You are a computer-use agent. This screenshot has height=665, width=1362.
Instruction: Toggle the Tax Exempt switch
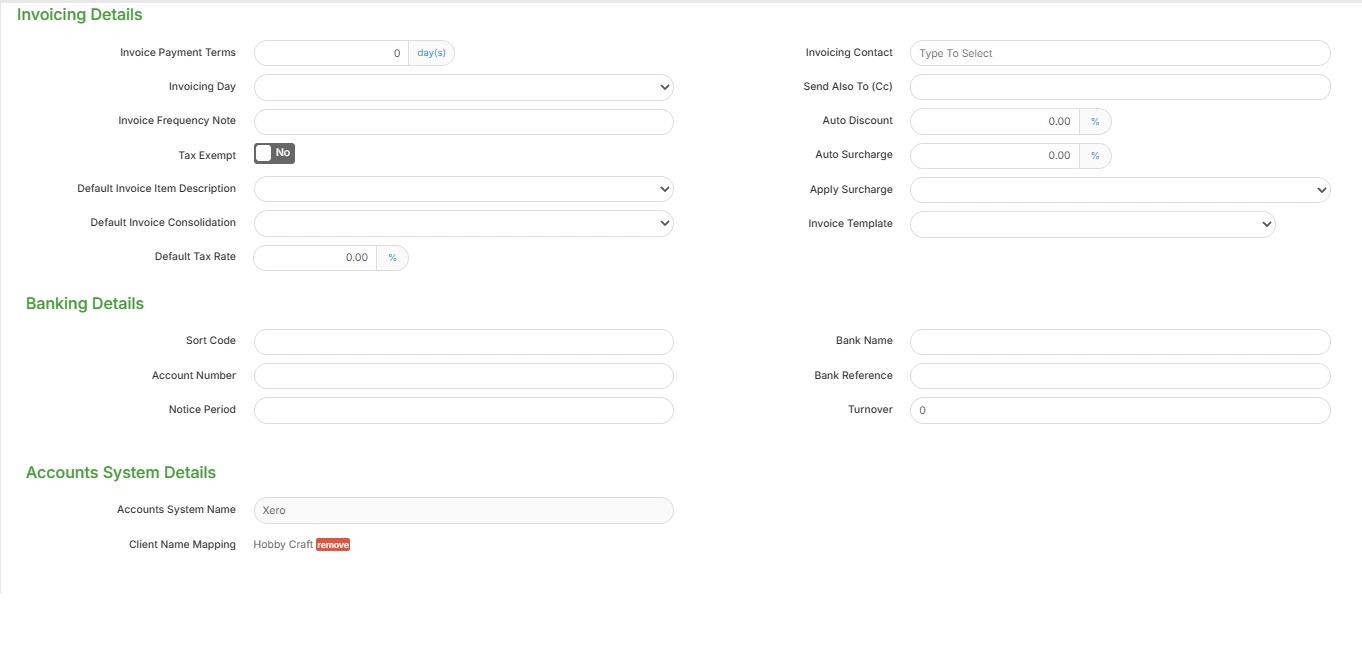(x=274, y=153)
